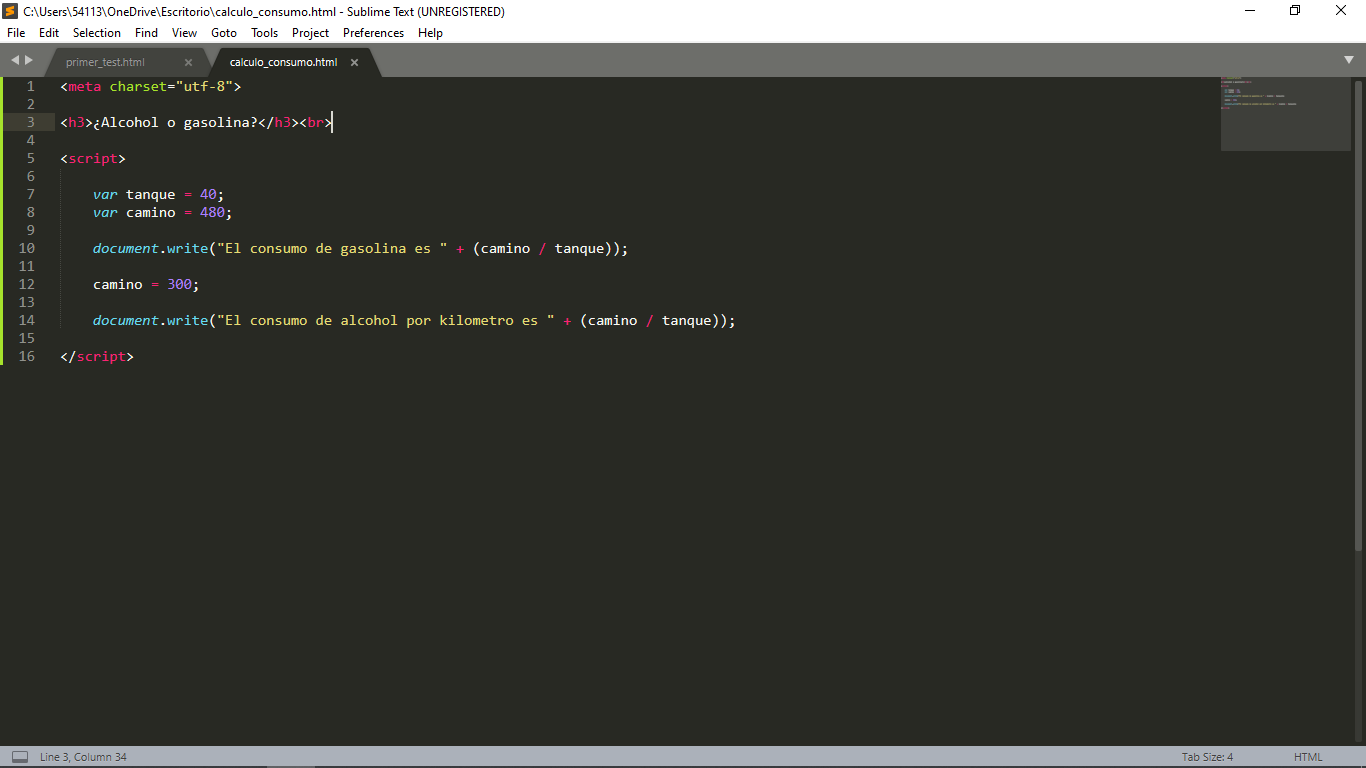The image size is (1366, 768).
Task: Close the Sublime Text window
Action: tap(1341, 11)
